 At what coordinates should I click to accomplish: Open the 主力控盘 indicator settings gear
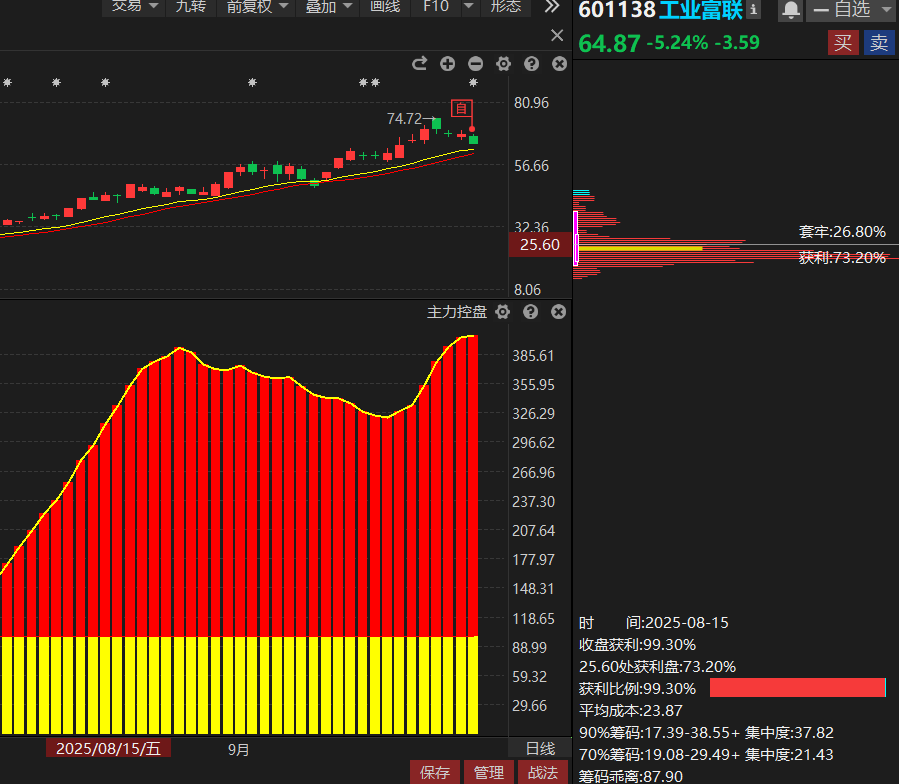[x=503, y=312]
